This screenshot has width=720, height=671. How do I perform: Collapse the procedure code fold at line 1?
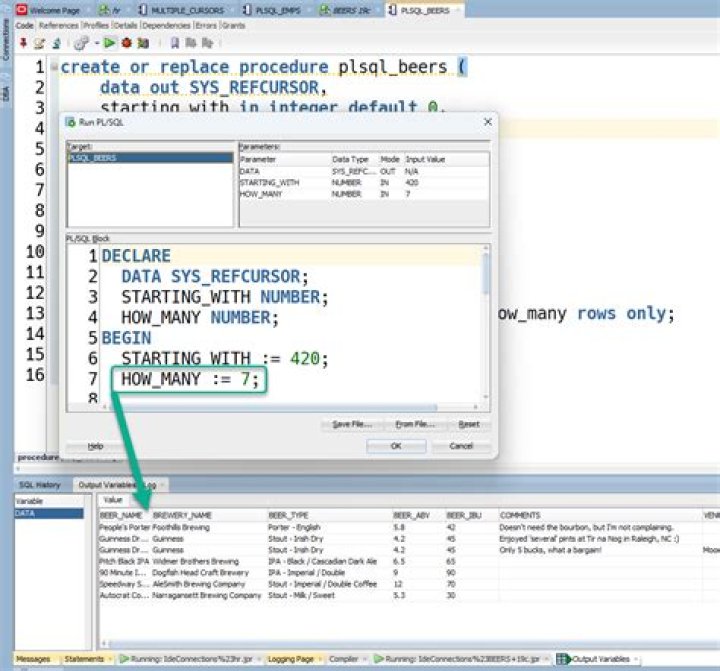pyautogui.click(x=54, y=67)
